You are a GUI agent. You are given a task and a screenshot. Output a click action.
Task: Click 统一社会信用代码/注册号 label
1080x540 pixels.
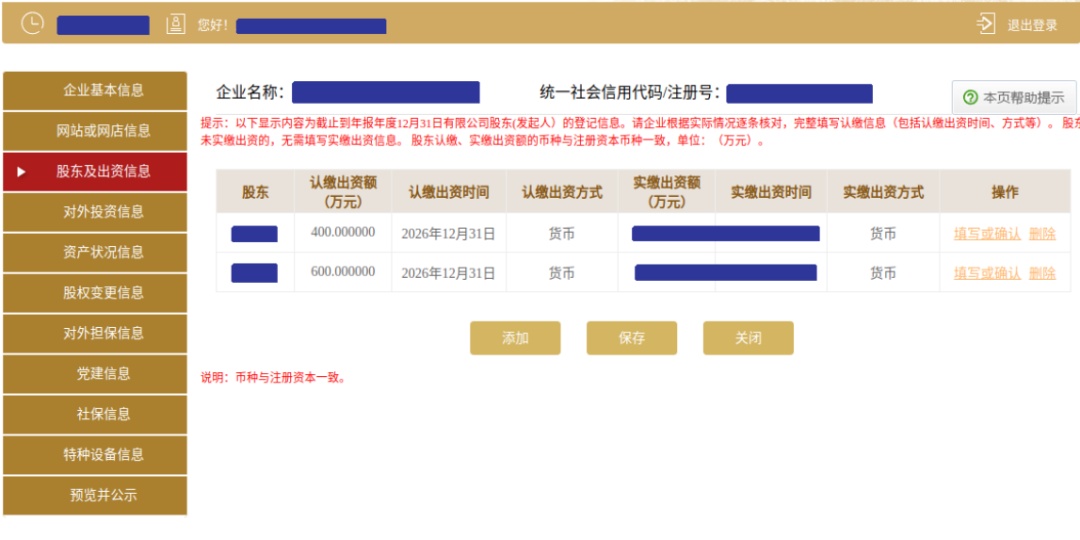630,93
